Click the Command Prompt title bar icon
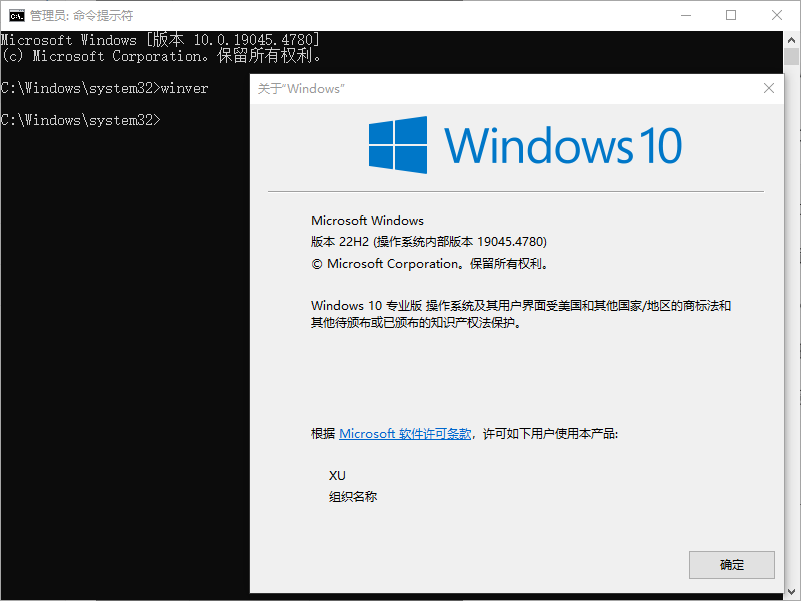 coord(16,15)
